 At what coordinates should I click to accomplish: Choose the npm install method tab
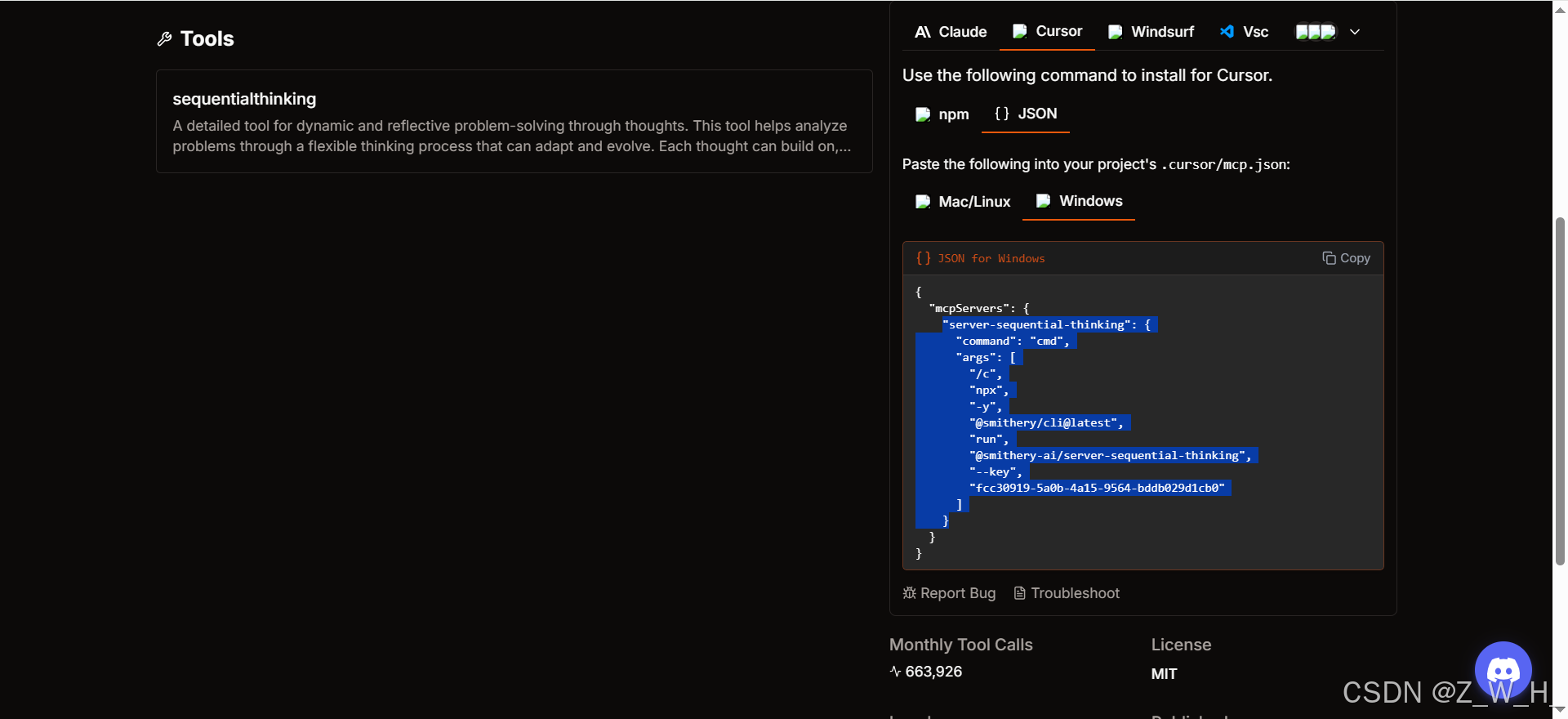coord(942,114)
